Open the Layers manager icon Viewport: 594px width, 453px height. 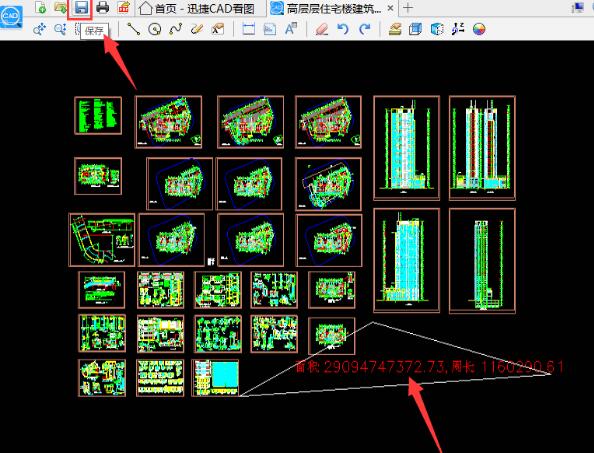[x=395, y=29]
